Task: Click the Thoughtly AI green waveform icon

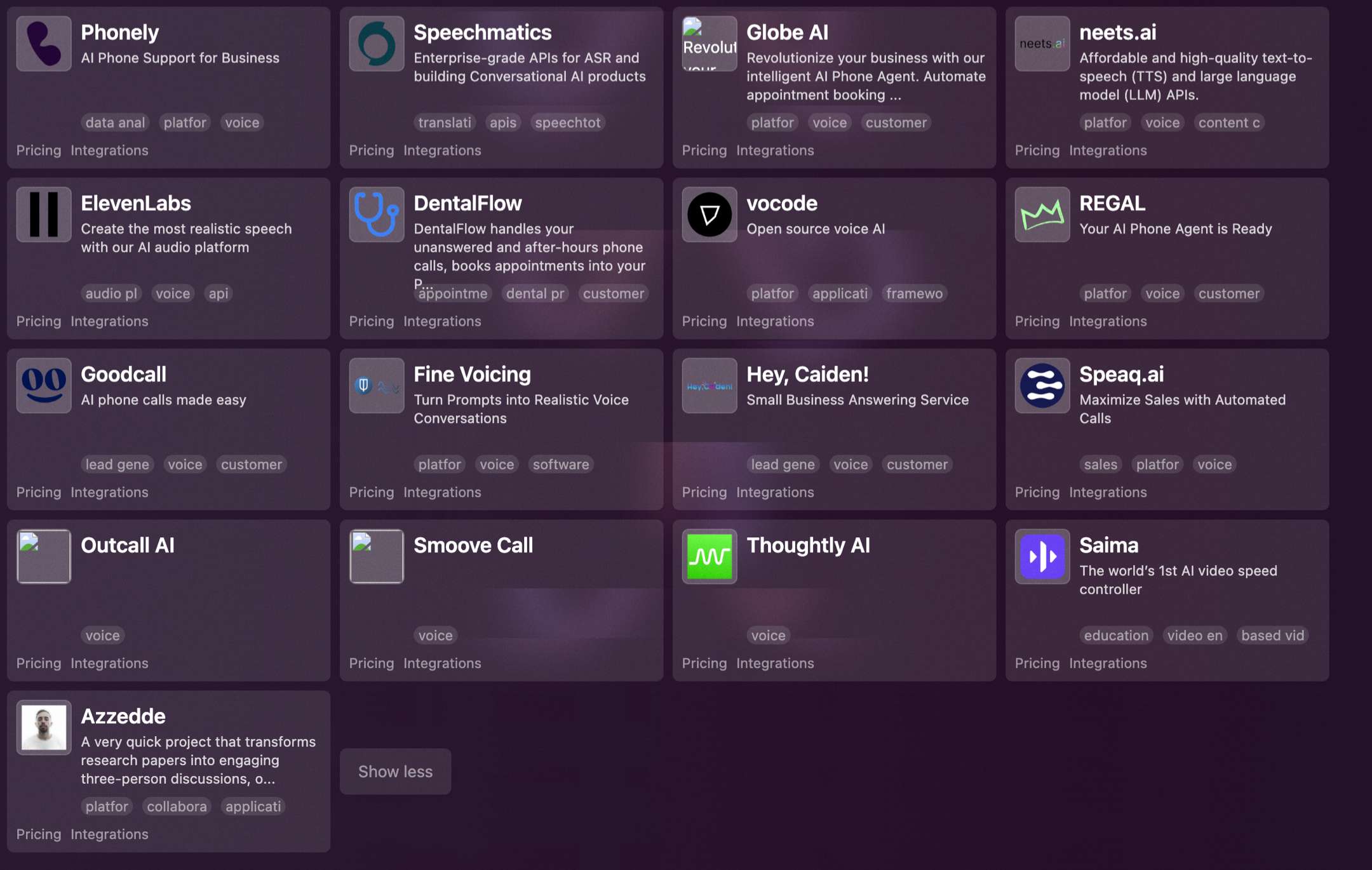Action: (x=710, y=556)
